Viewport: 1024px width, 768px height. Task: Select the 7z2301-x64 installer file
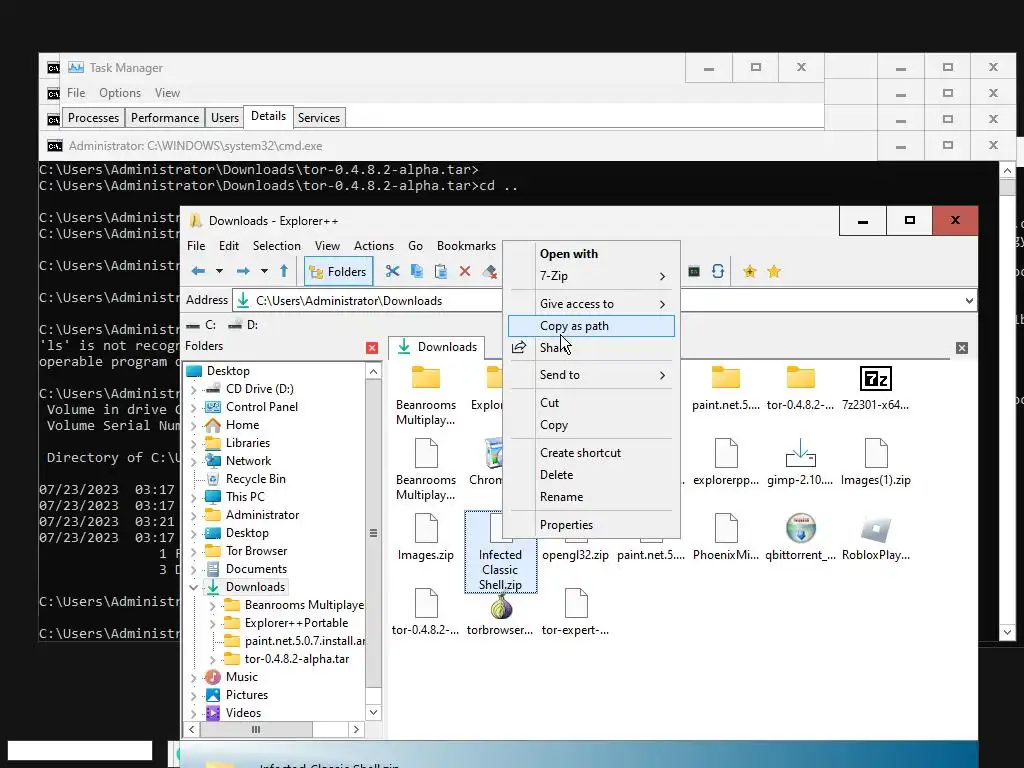pyautogui.click(x=876, y=389)
